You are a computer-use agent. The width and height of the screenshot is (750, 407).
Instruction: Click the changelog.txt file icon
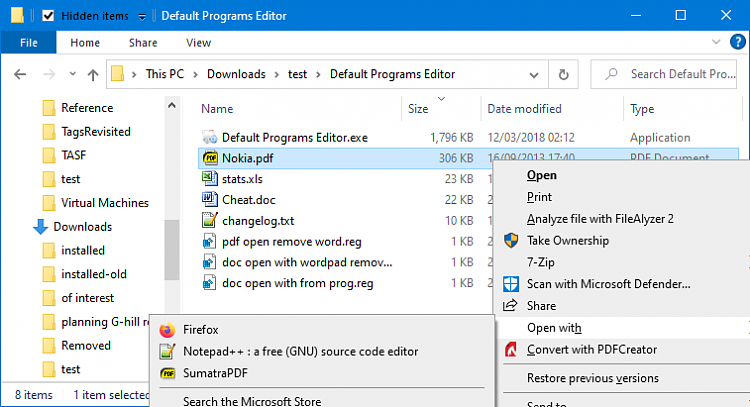(x=209, y=220)
